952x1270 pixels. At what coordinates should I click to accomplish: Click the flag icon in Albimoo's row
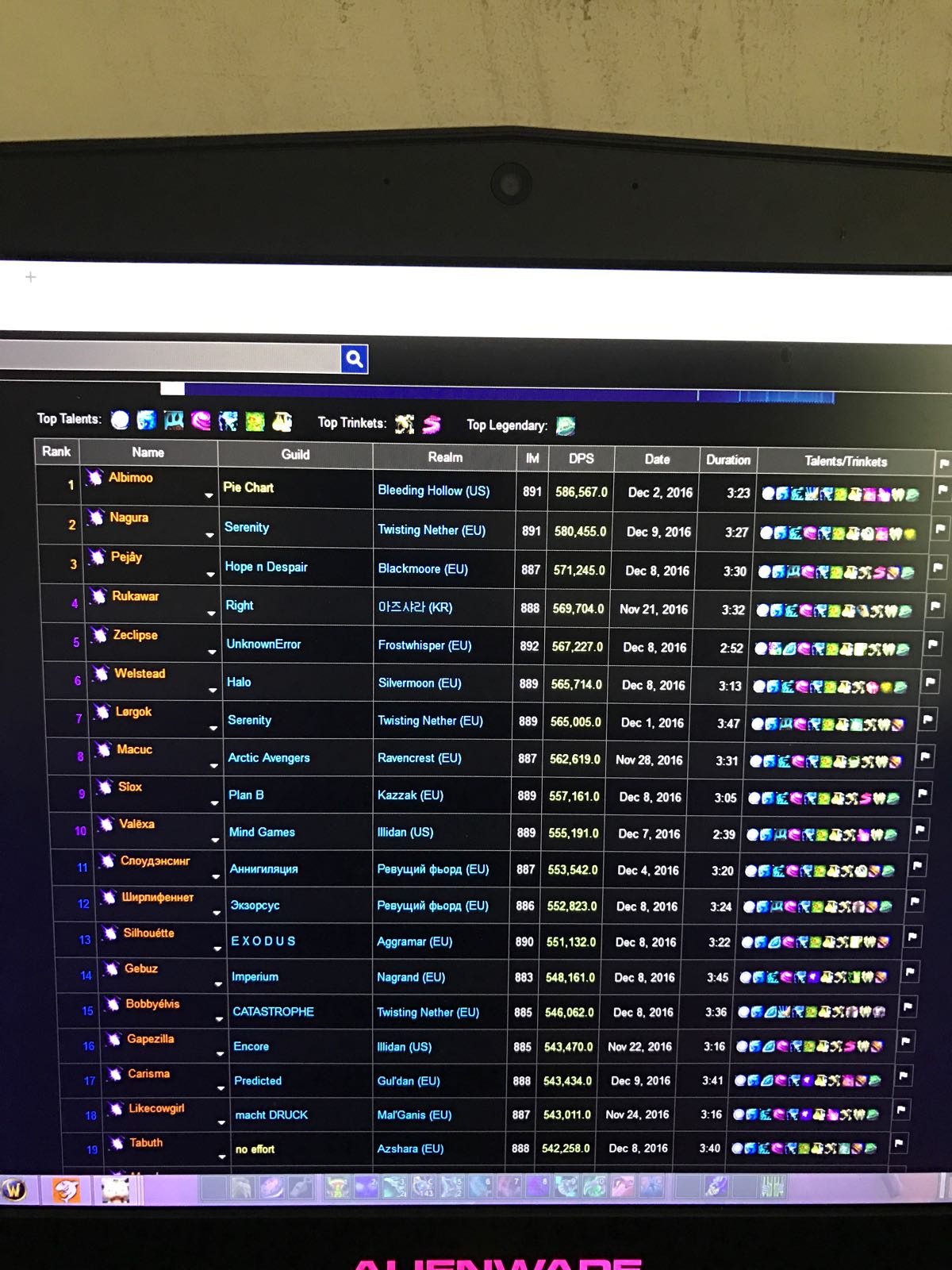942,490
